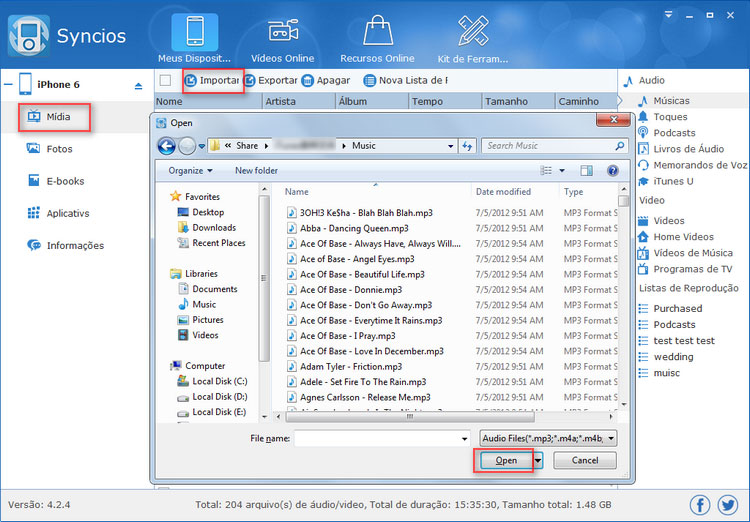The image size is (750, 522).
Task: Expand the File name combo box arrow
Action: pyautogui.click(x=464, y=438)
